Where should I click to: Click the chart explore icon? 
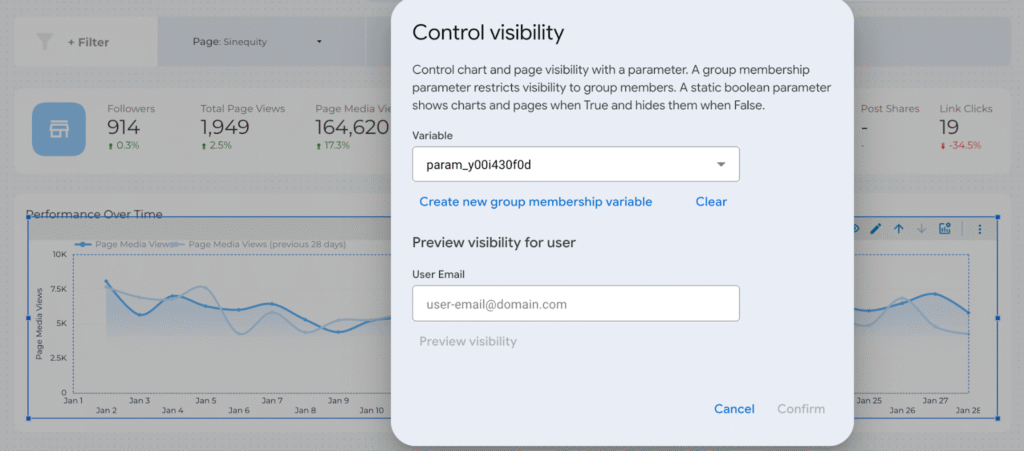coord(945,229)
